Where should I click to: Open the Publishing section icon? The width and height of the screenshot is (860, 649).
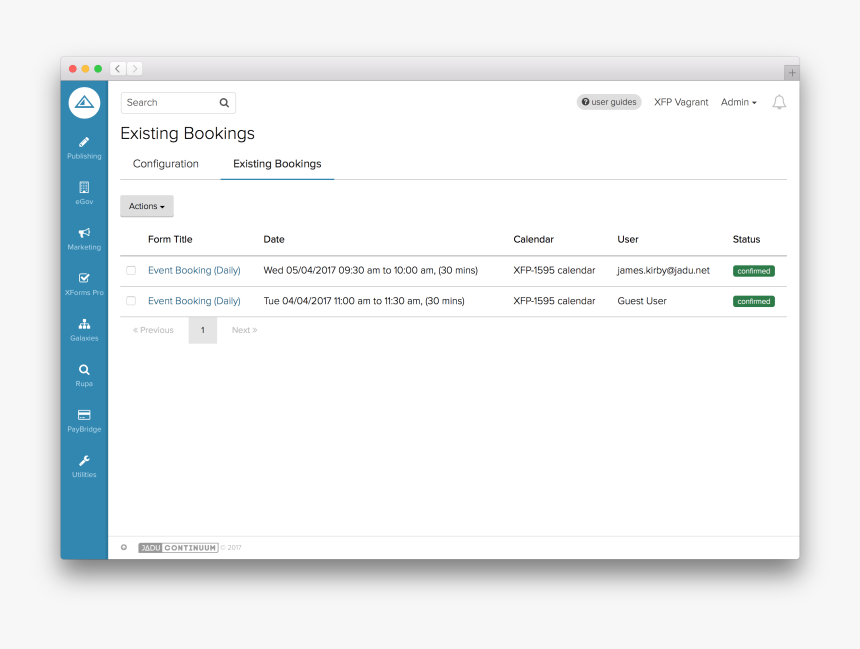pyautogui.click(x=84, y=141)
